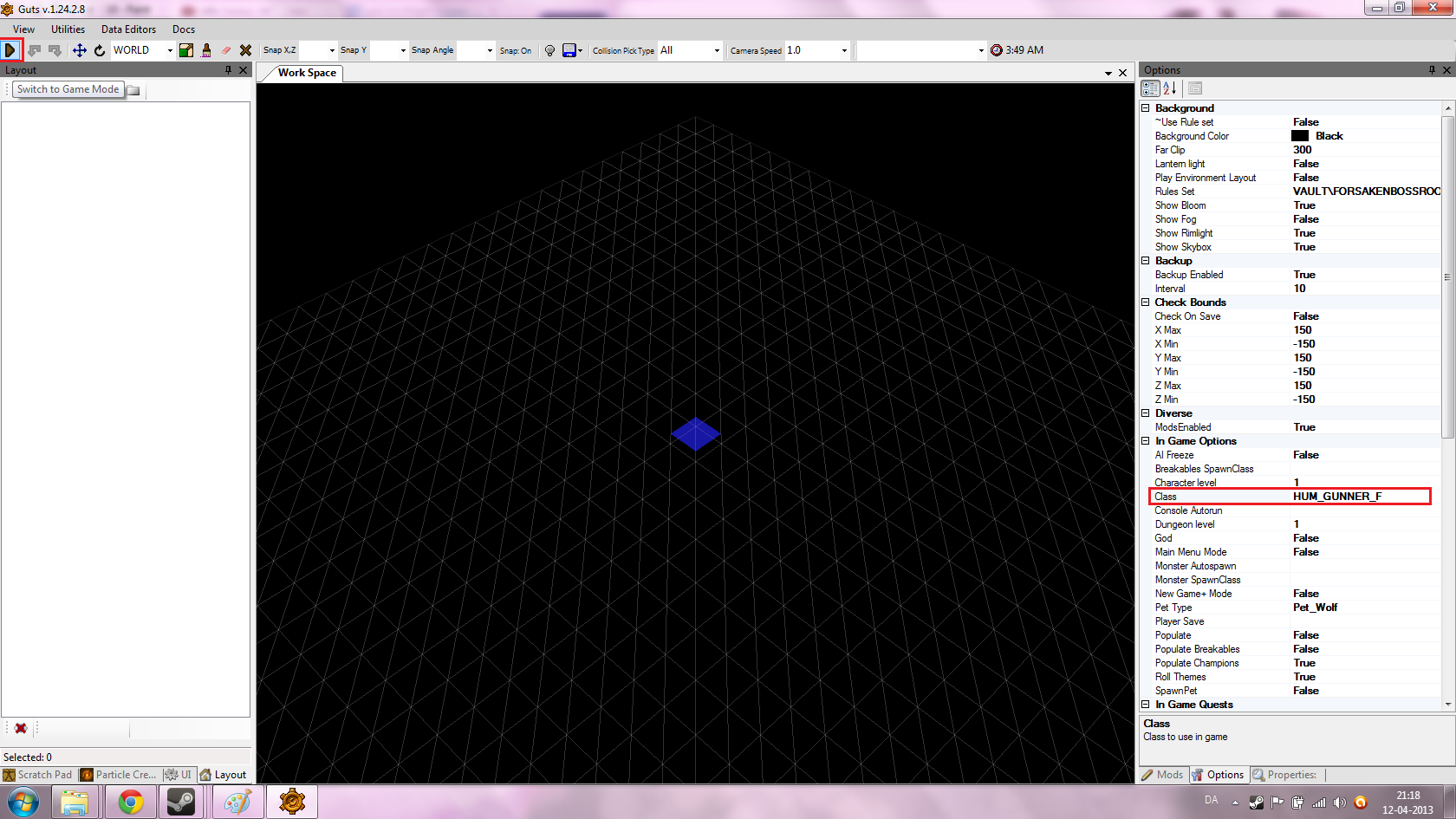Open the Camera Speed dropdown
Image resolution: width=1456 pixels, height=819 pixels.
click(844, 50)
